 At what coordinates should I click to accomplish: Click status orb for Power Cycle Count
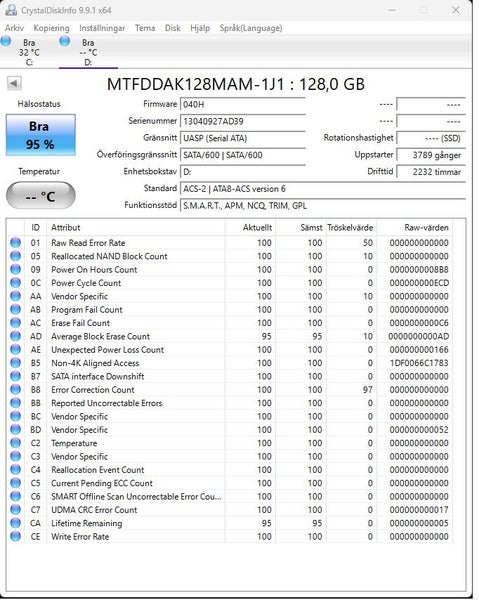[x=15, y=283]
